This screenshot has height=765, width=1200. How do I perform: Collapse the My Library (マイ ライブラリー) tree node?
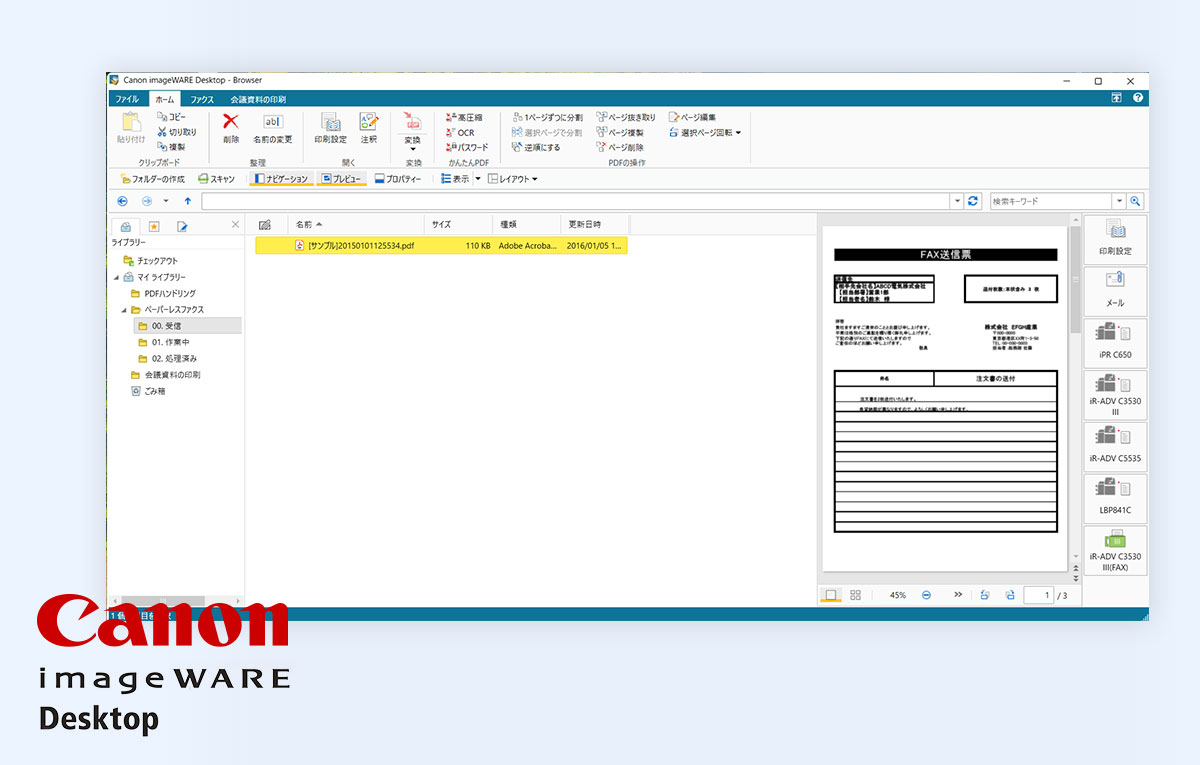click(116, 277)
